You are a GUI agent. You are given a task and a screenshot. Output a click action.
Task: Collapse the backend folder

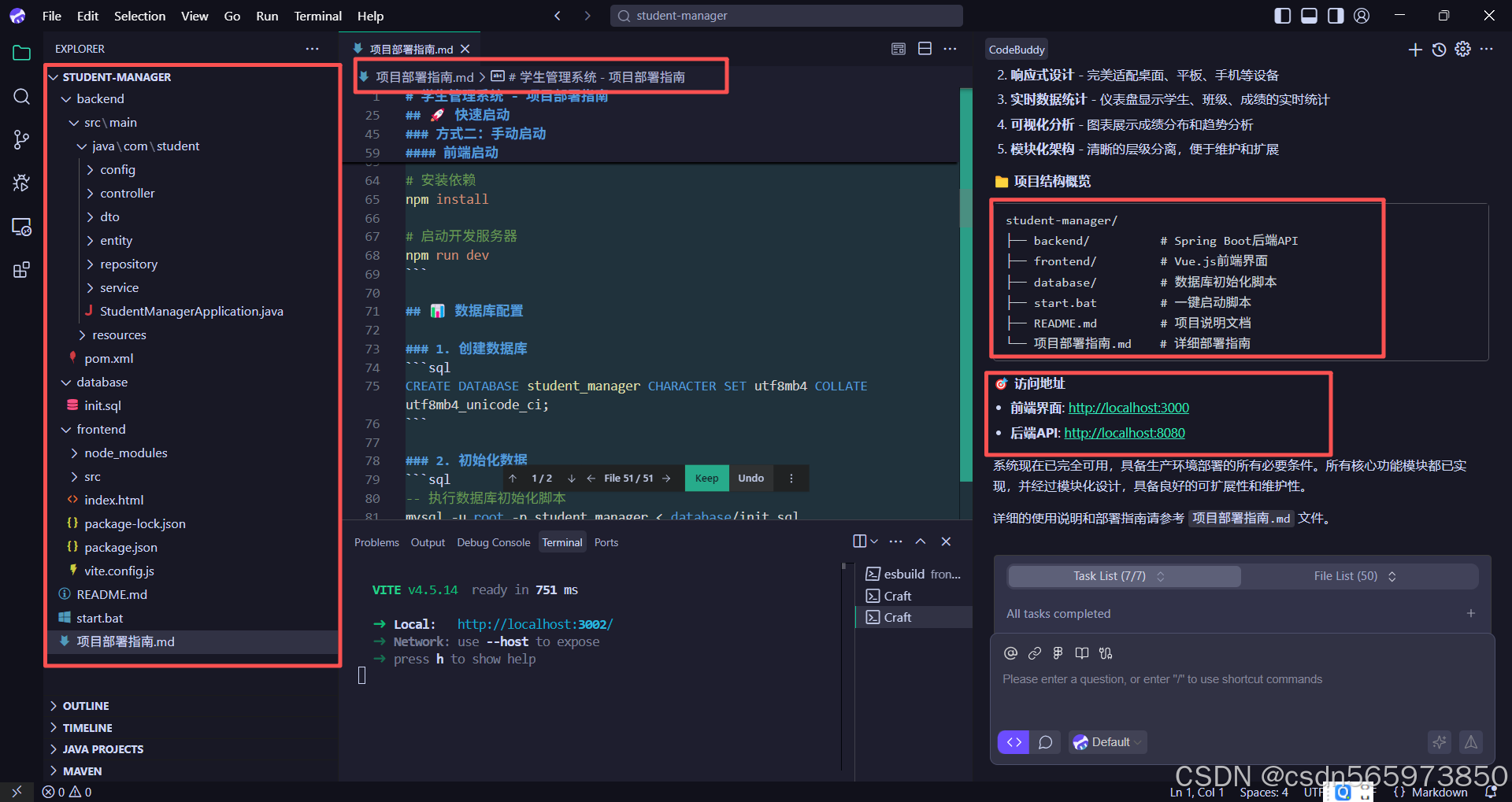pyautogui.click(x=66, y=99)
